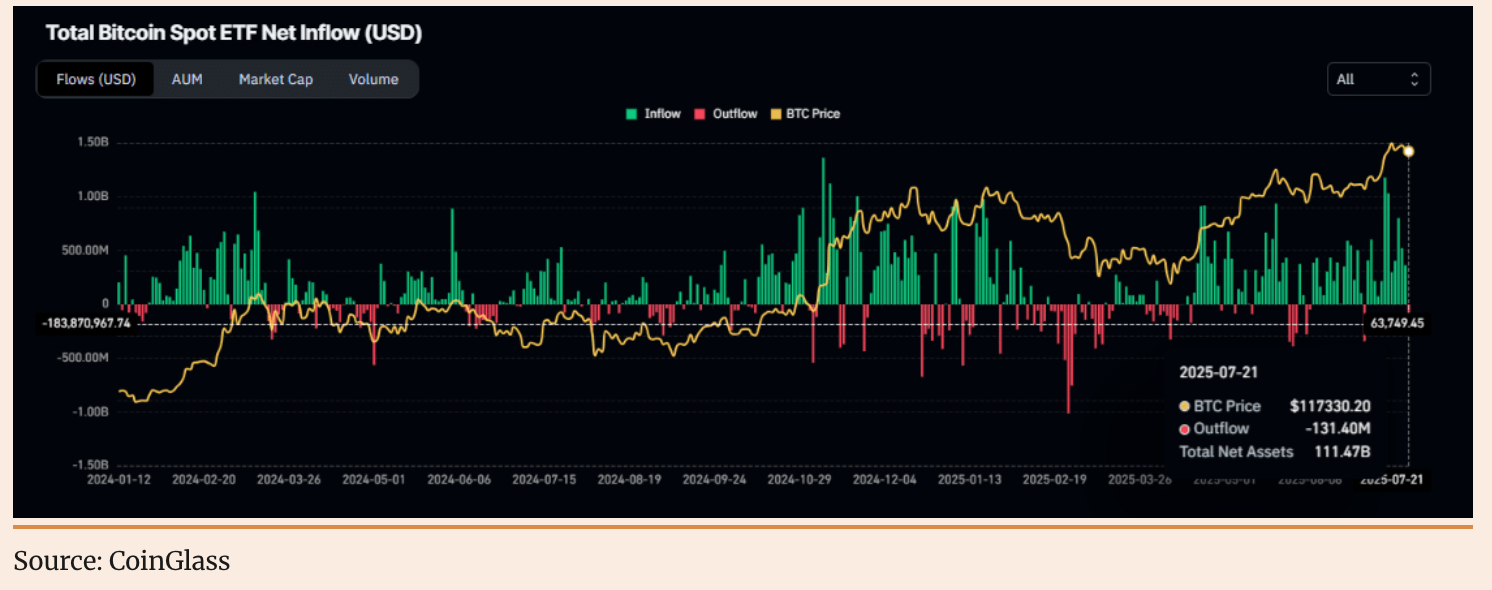Switch to the Volume tab
1492x590 pixels.
pyautogui.click(x=373, y=79)
